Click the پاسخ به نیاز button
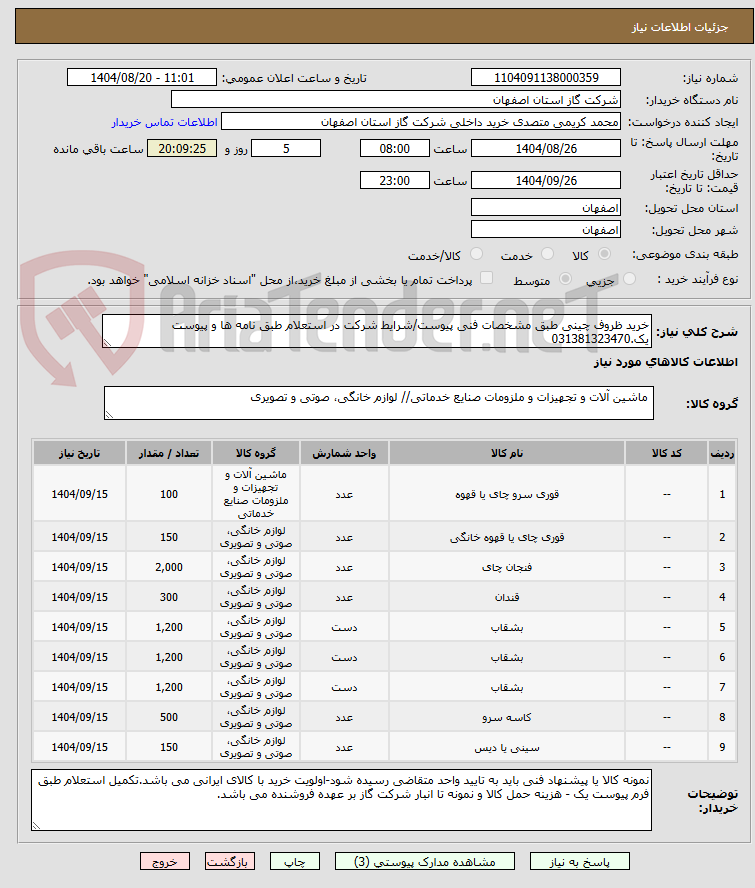The image size is (755, 888). [579, 861]
